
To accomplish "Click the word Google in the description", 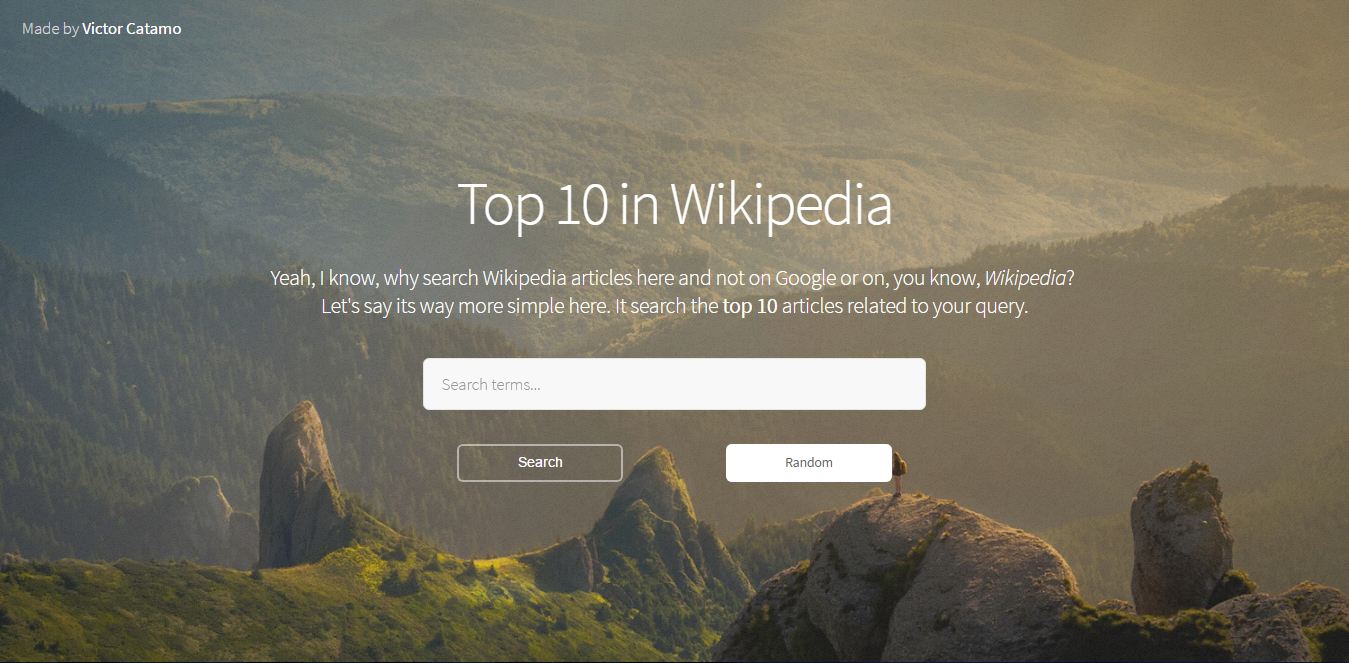I will (807, 279).
